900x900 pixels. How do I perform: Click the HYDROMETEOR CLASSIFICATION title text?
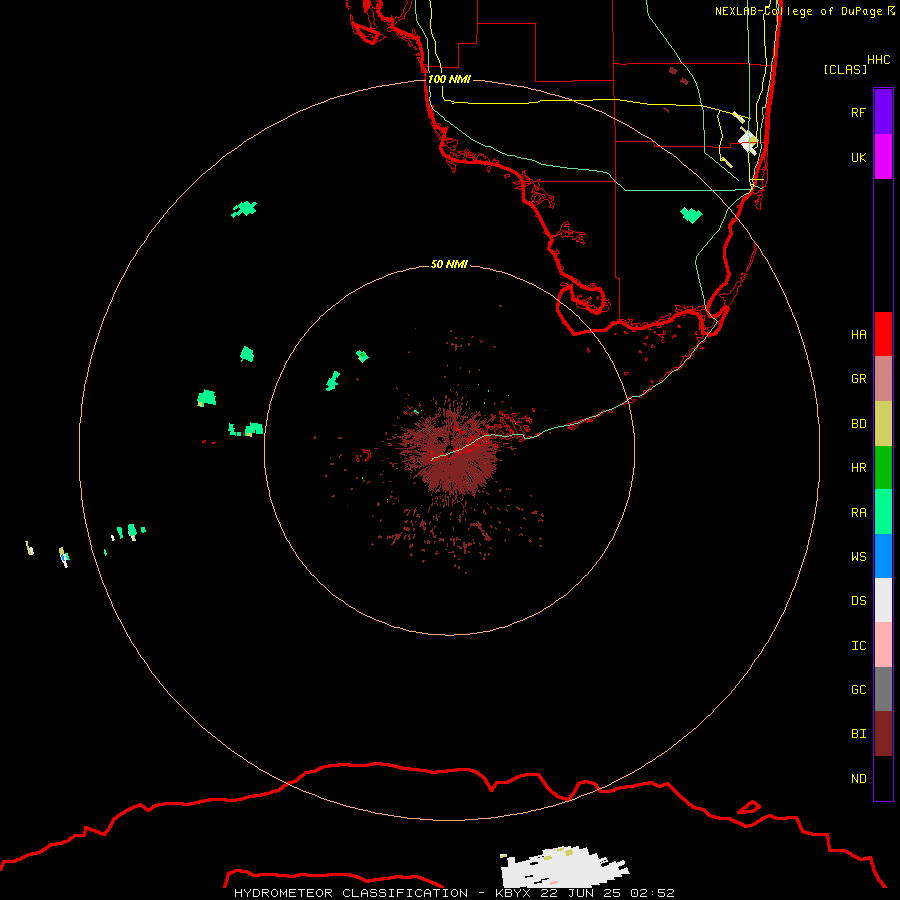coord(351,893)
